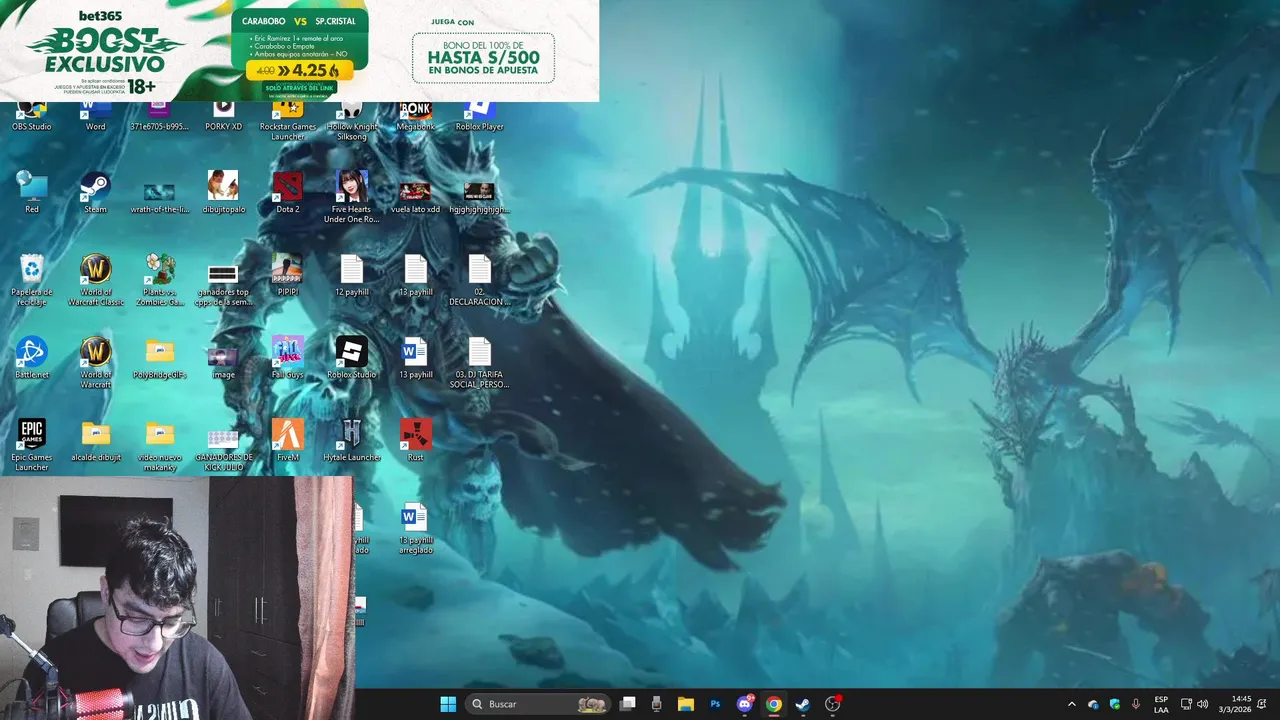
Task: Launch the Rockstar Games Launcher shortcut
Action: pyautogui.click(x=287, y=121)
